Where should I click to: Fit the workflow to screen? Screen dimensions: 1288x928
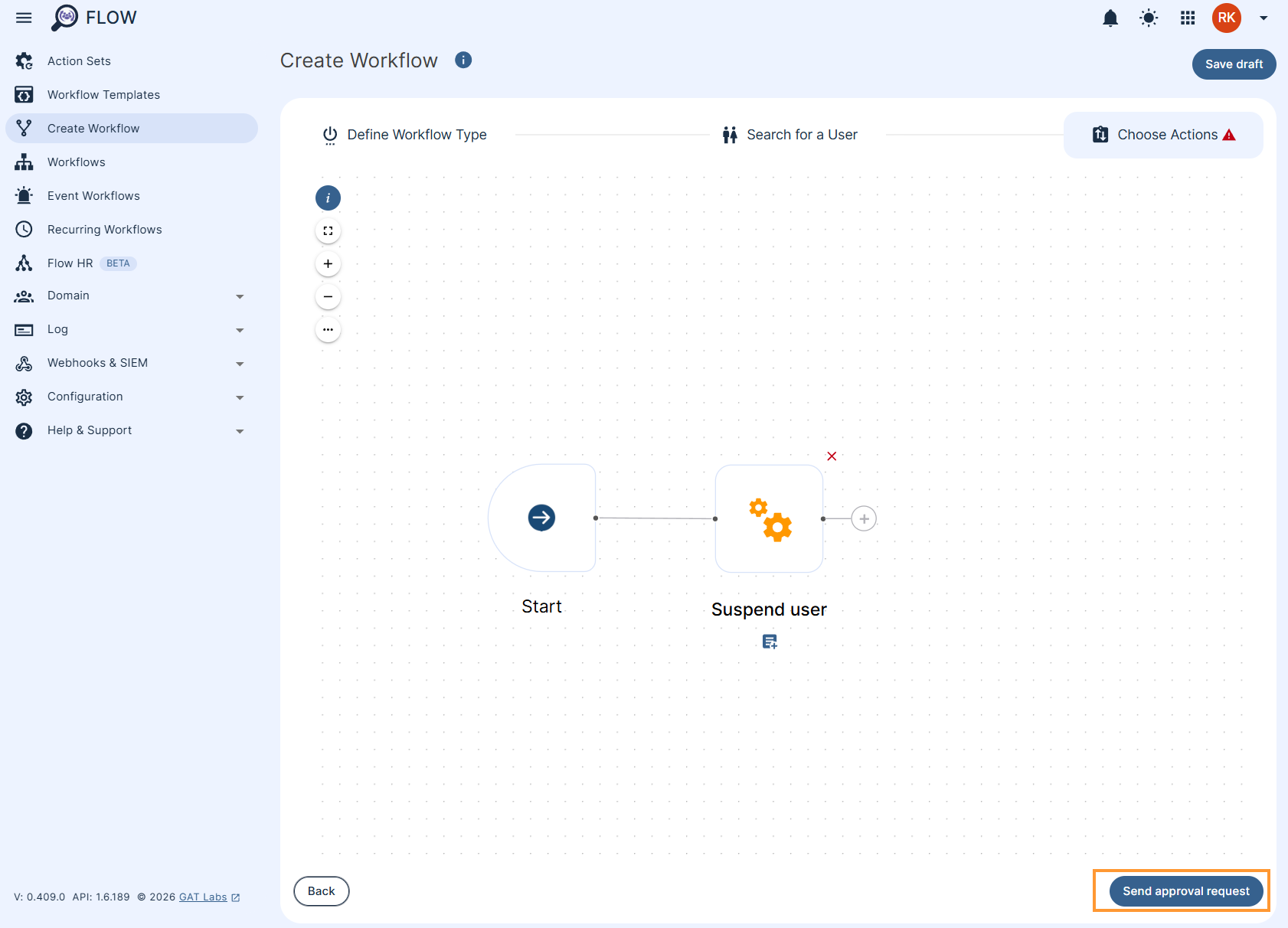click(x=328, y=230)
